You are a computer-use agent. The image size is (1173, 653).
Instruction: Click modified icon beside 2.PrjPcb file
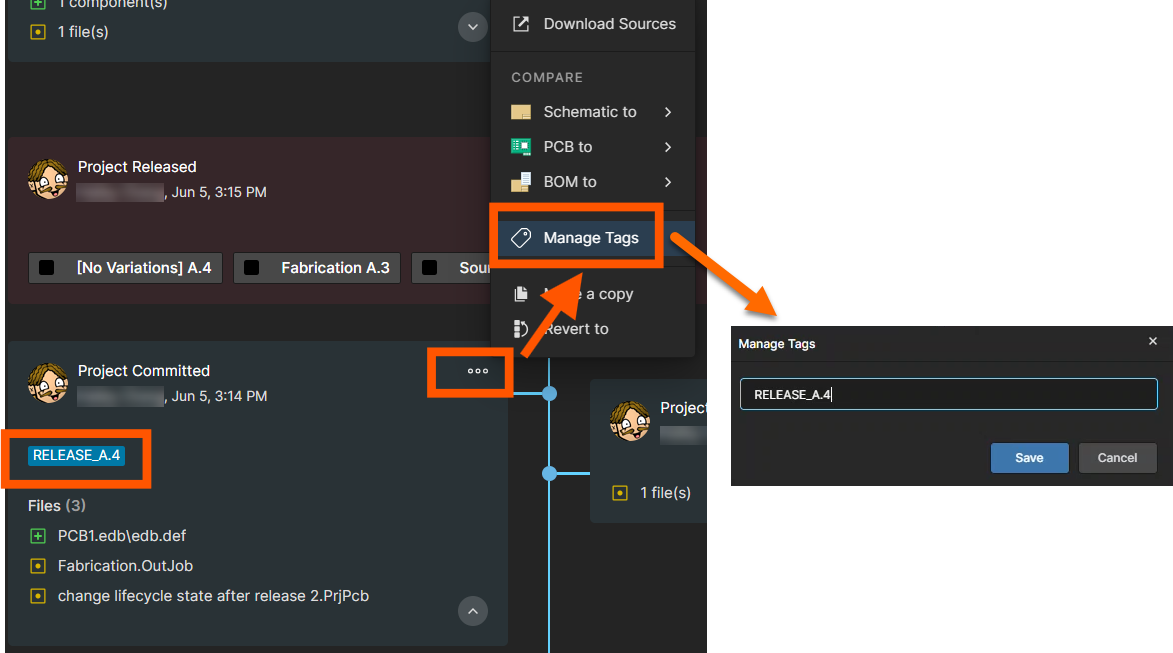(37, 596)
